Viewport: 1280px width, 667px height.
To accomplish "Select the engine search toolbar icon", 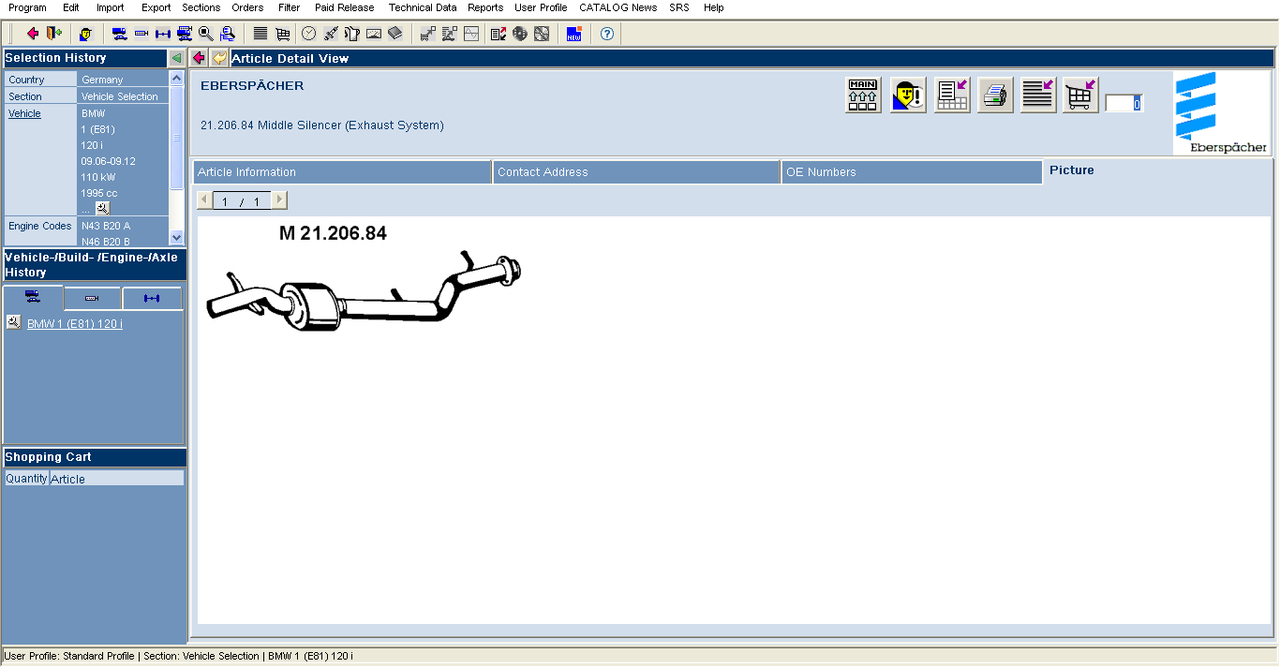I will [x=141, y=33].
